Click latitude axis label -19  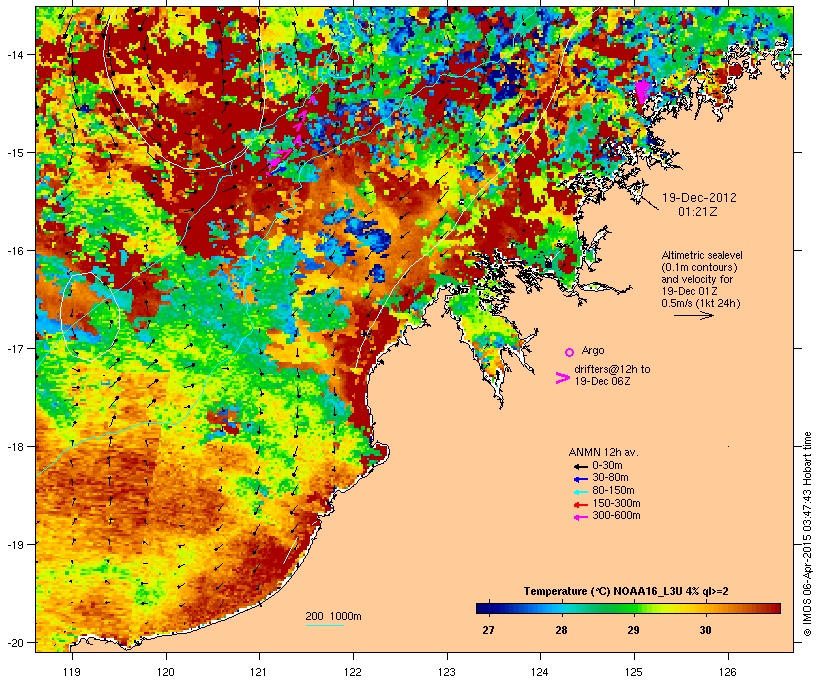[14, 545]
